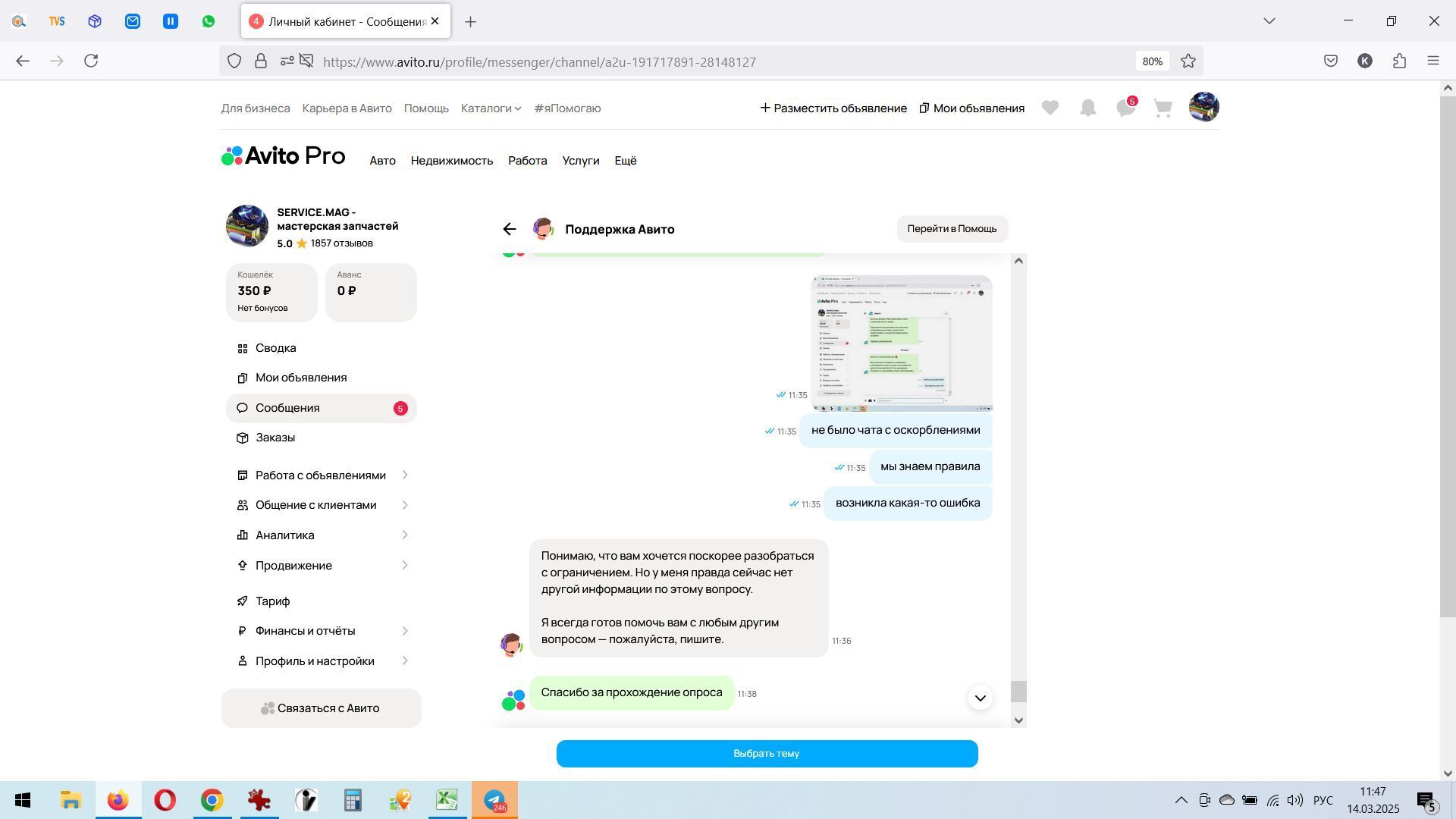Open Для бизнеса link
1456x819 pixels.
coord(256,108)
